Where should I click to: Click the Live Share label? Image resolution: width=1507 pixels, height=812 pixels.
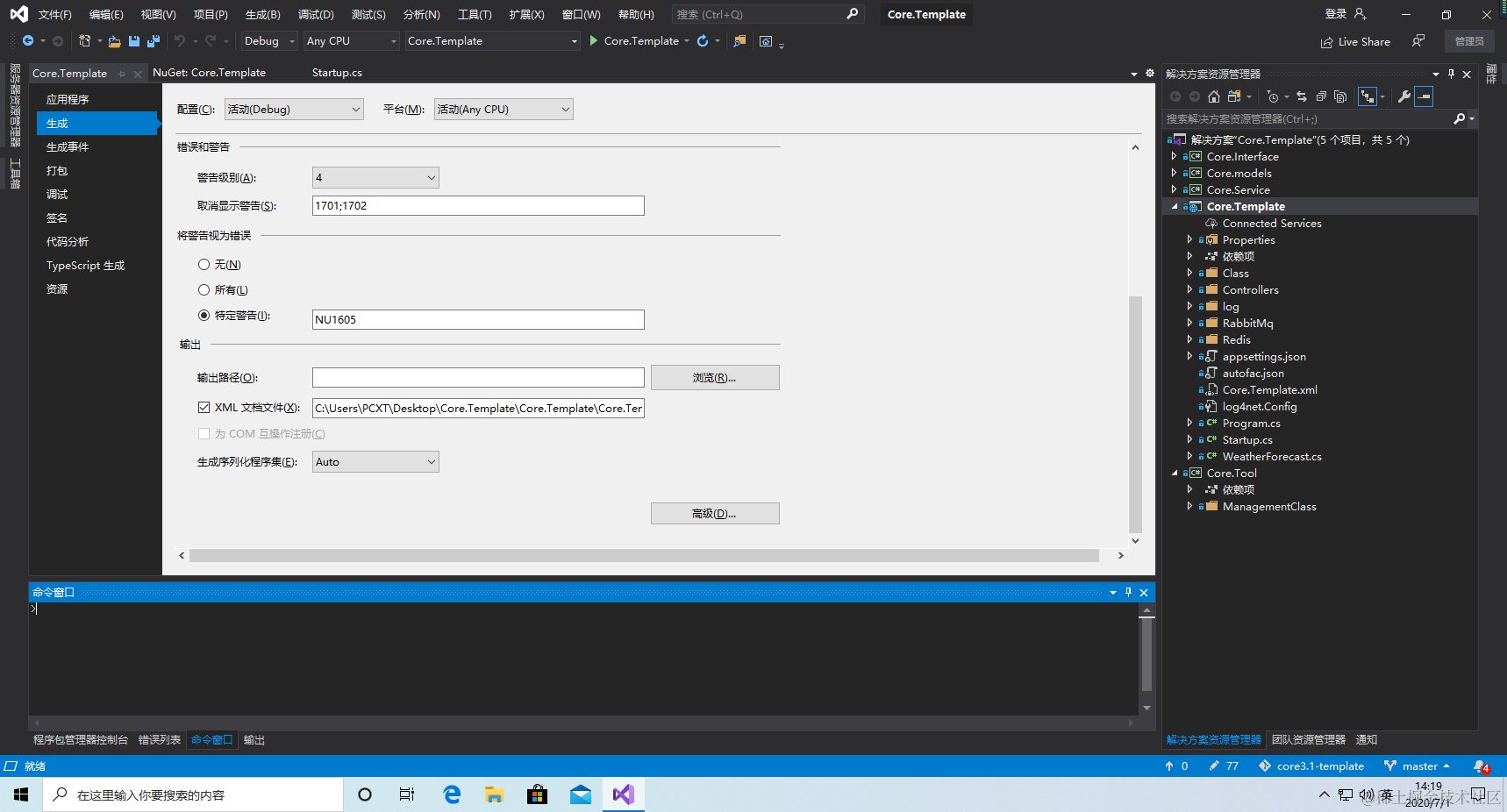(1364, 42)
